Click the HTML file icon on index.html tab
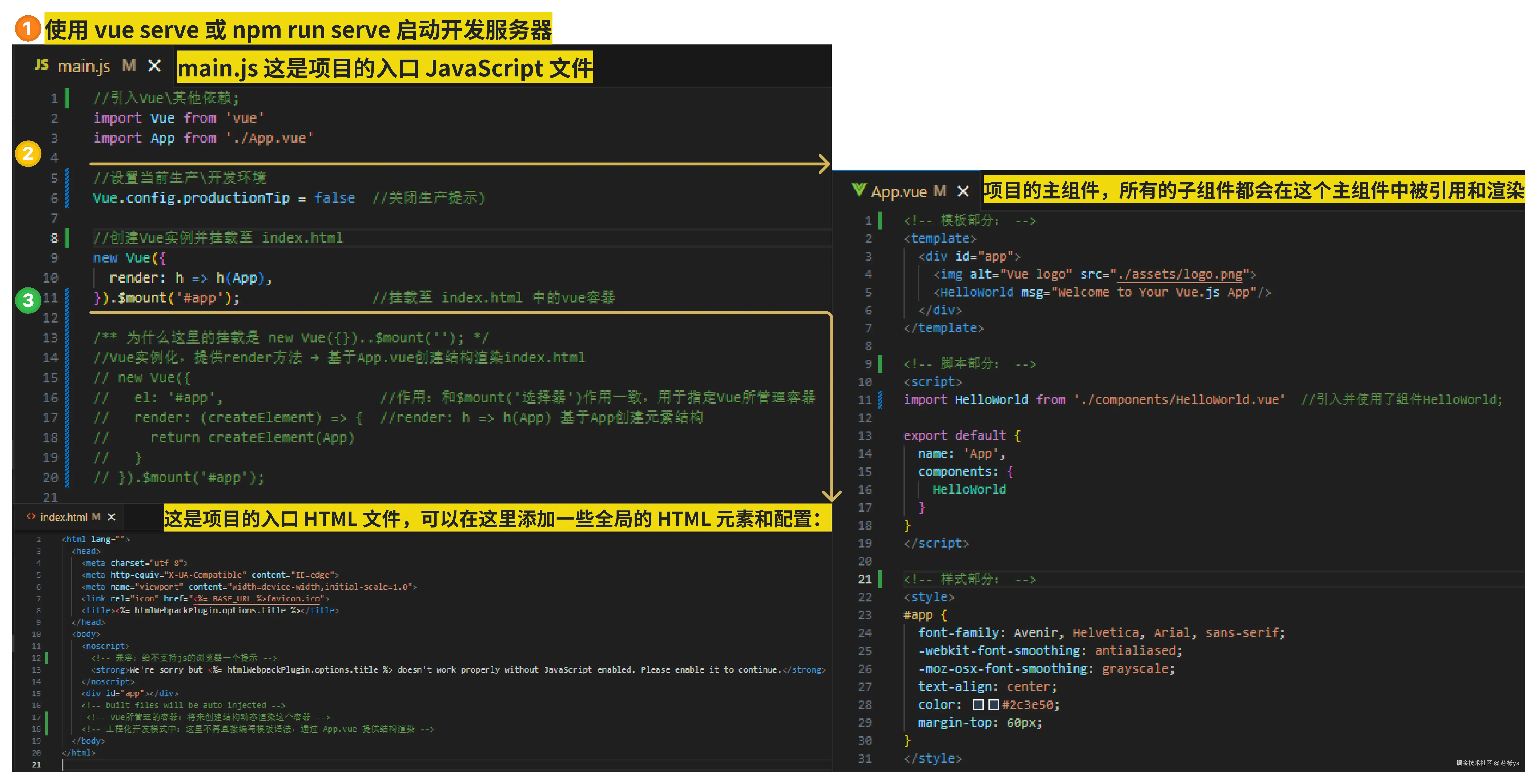 tap(31, 517)
